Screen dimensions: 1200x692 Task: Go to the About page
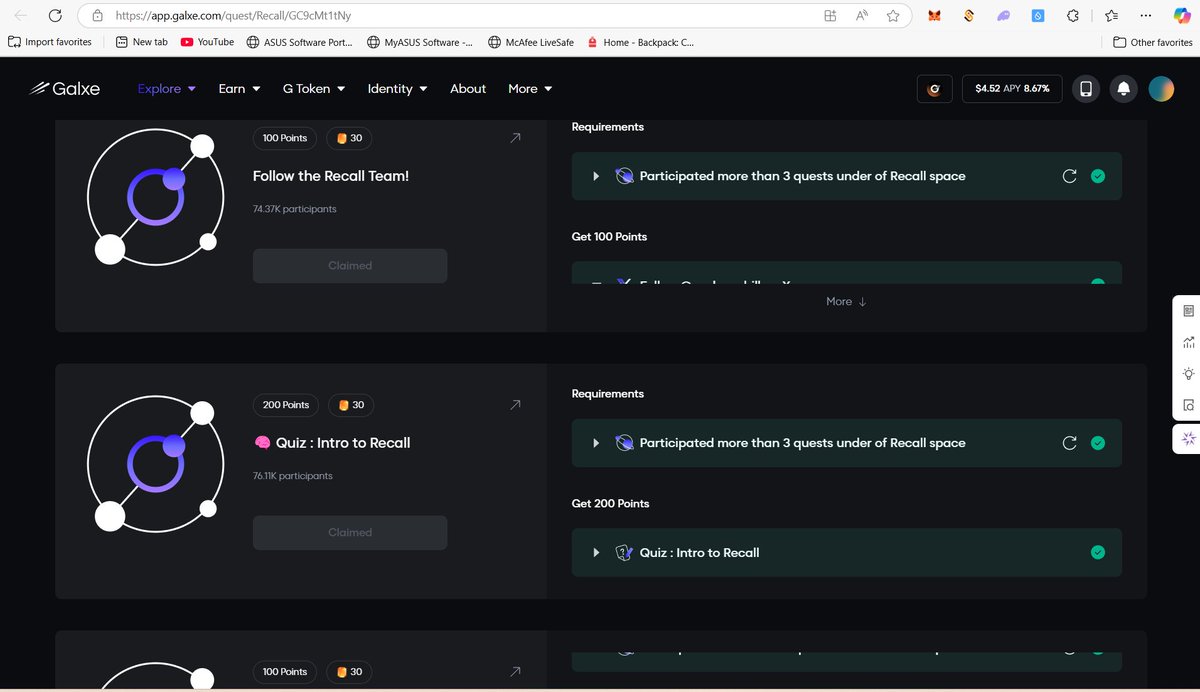468,88
